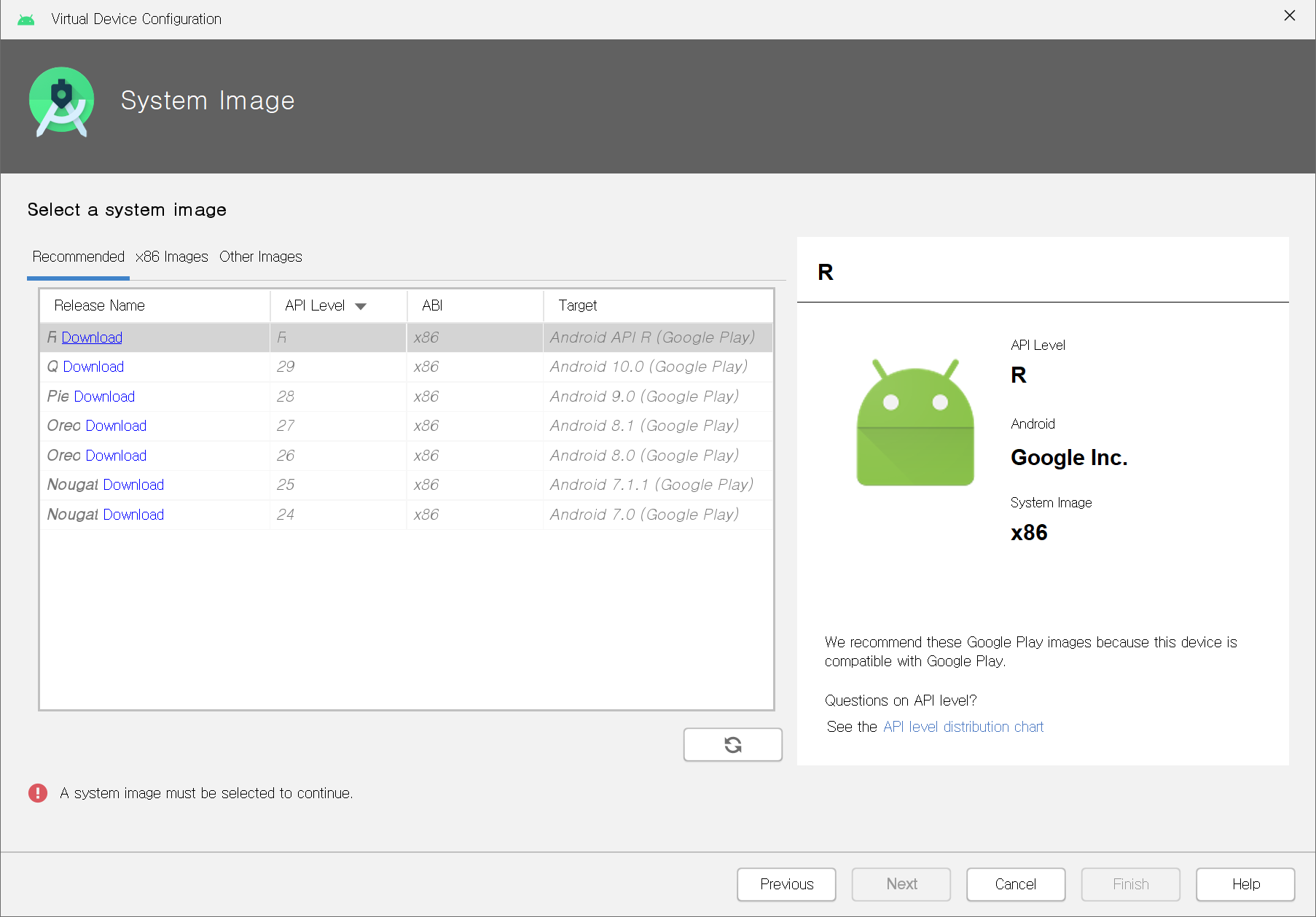Open Help for this dialog
1316x917 pixels.
1245,884
